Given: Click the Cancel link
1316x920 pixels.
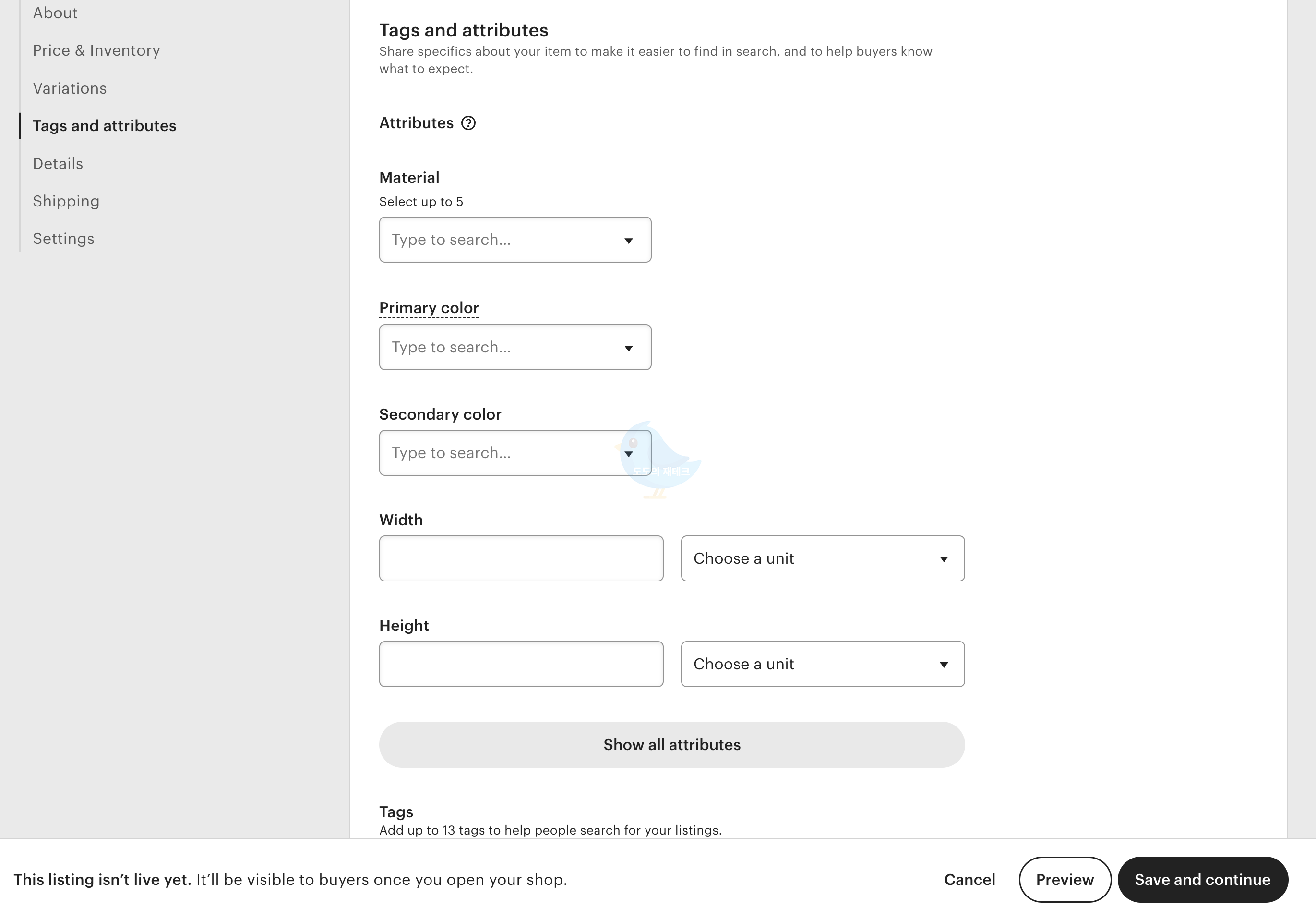Looking at the screenshot, I should (x=969, y=879).
